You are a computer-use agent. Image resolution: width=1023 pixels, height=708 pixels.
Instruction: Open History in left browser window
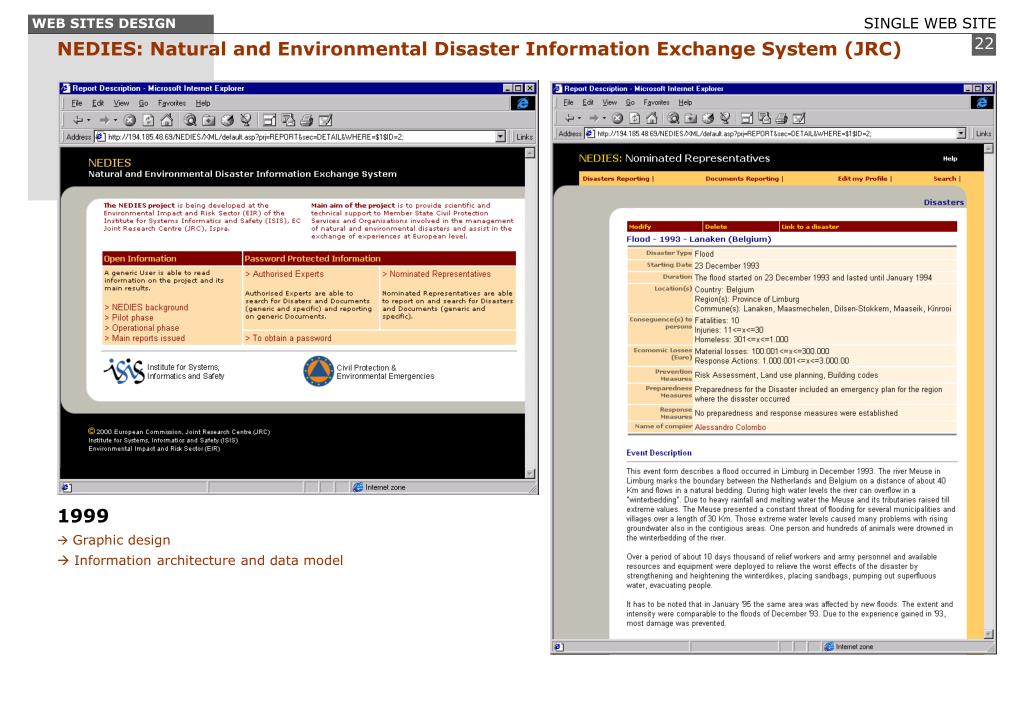coord(227,120)
